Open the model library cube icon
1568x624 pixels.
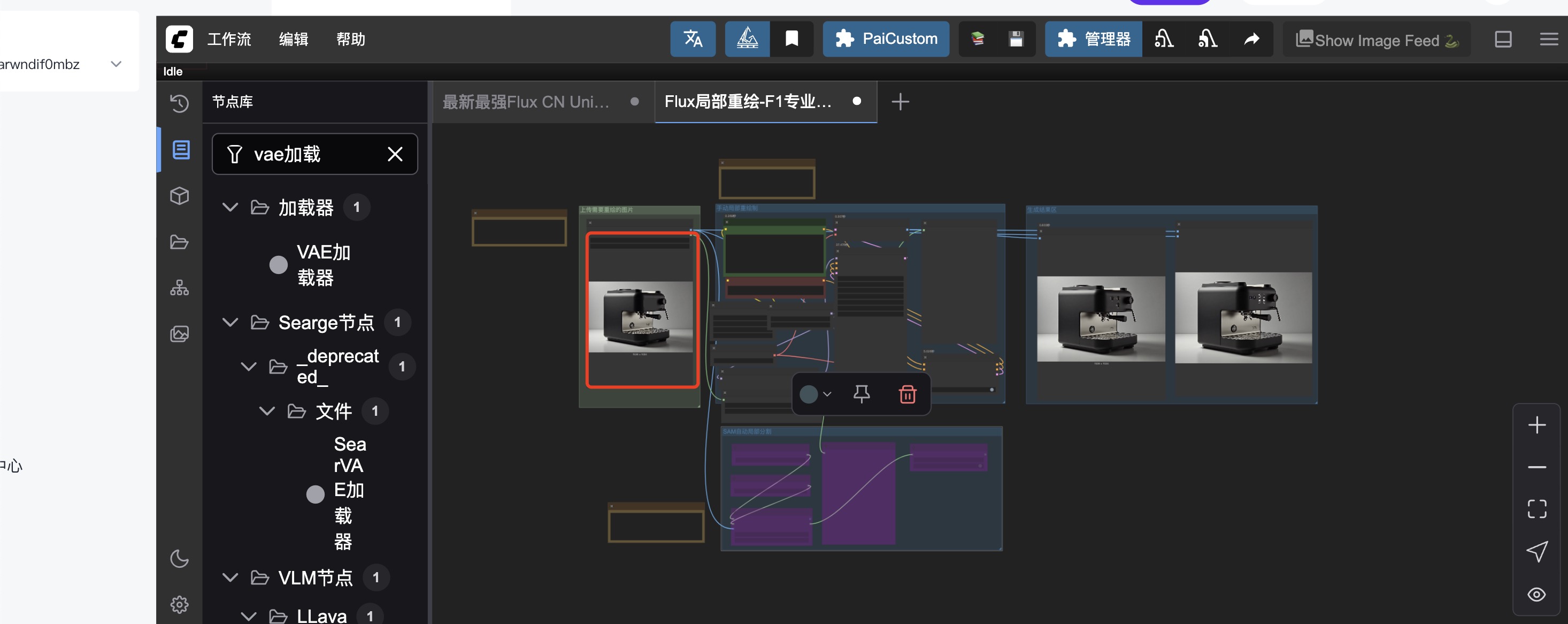[179, 196]
